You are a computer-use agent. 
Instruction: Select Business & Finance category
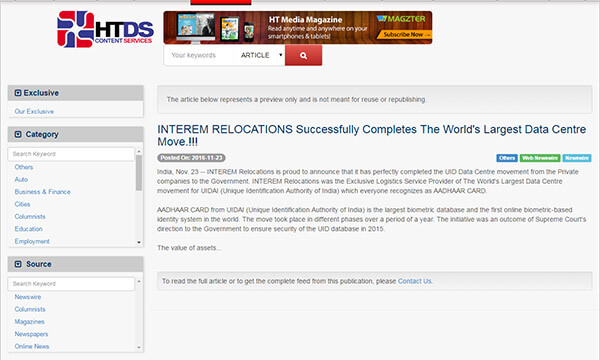pos(42,192)
